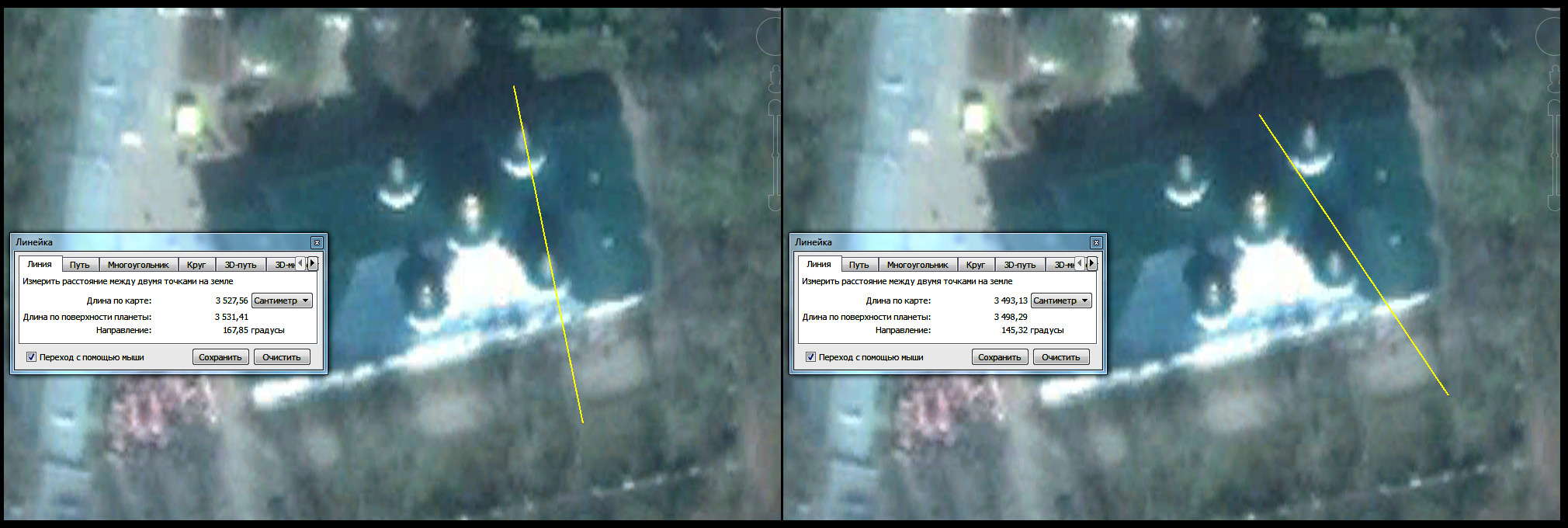Close the left Линейка dialog
Screen dimensions: 1568x528
pos(317,242)
